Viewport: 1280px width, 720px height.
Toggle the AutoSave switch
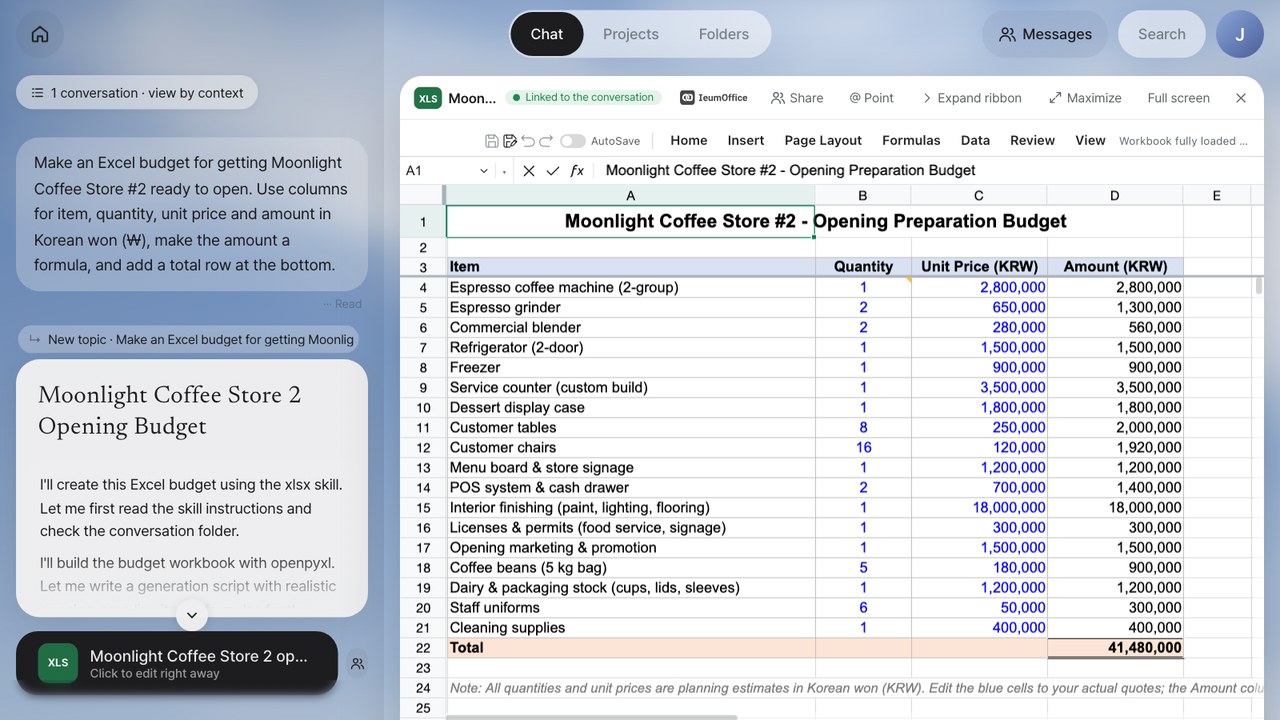point(573,141)
